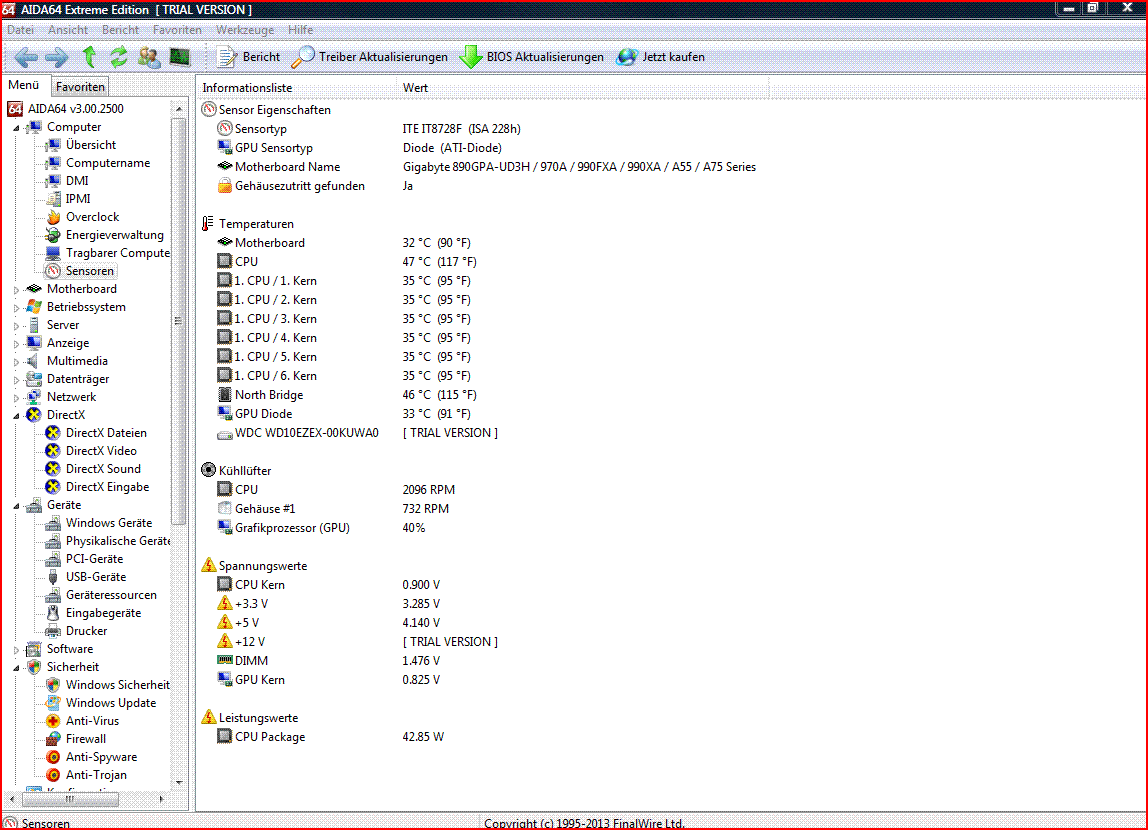This screenshot has height=830, width=1148.
Task: Click the PCI-Geräte icon
Action: click(53, 559)
